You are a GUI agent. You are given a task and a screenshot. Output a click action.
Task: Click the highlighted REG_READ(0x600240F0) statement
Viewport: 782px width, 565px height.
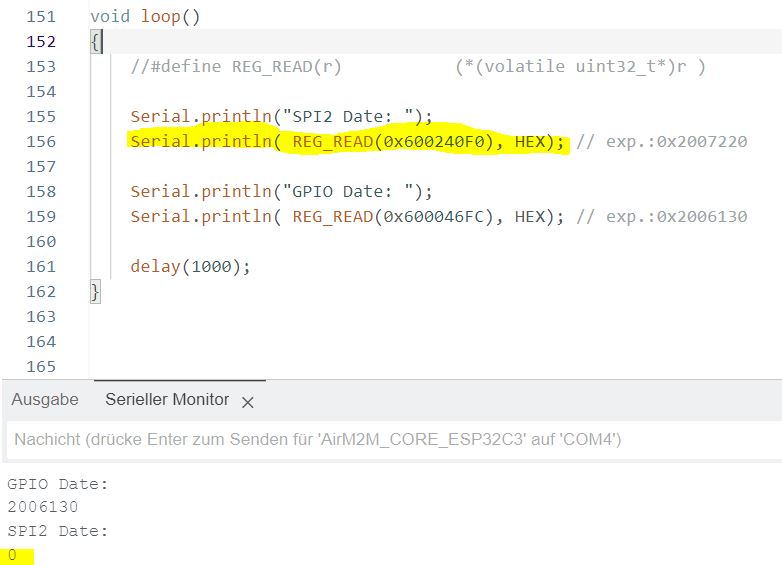click(x=347, y=142)
